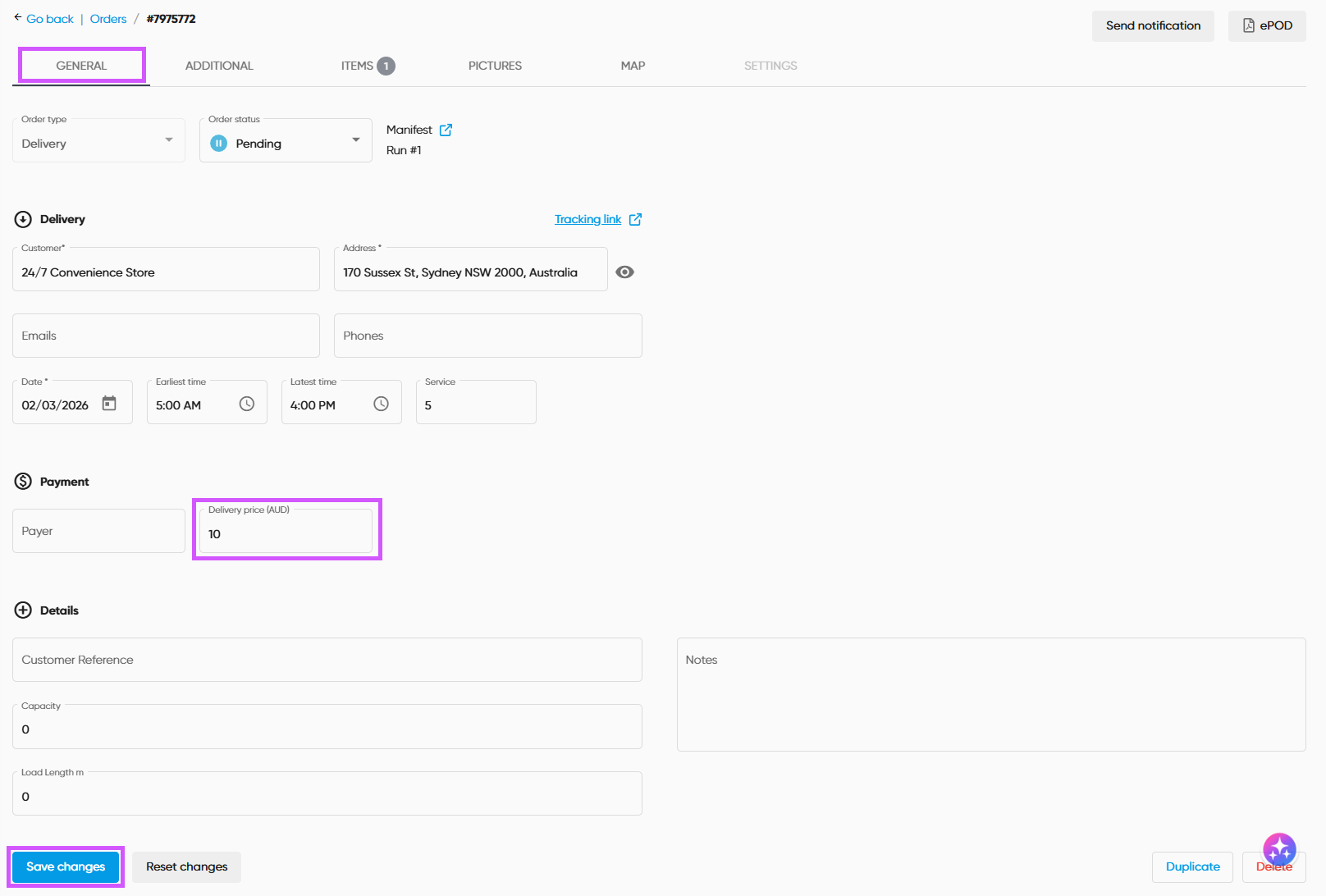Image resolution: width=1326 pixels, height=896 pixels.
Task: Open the Tracking link
Action: pos(588,219)
